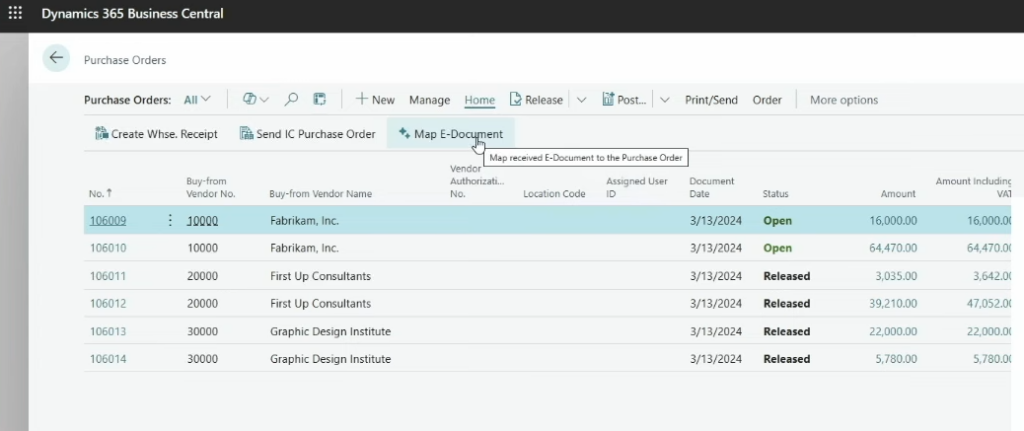Screen dimensions: 1024x431
Task: Sort by the No. column header
Action: click(101, 193)
